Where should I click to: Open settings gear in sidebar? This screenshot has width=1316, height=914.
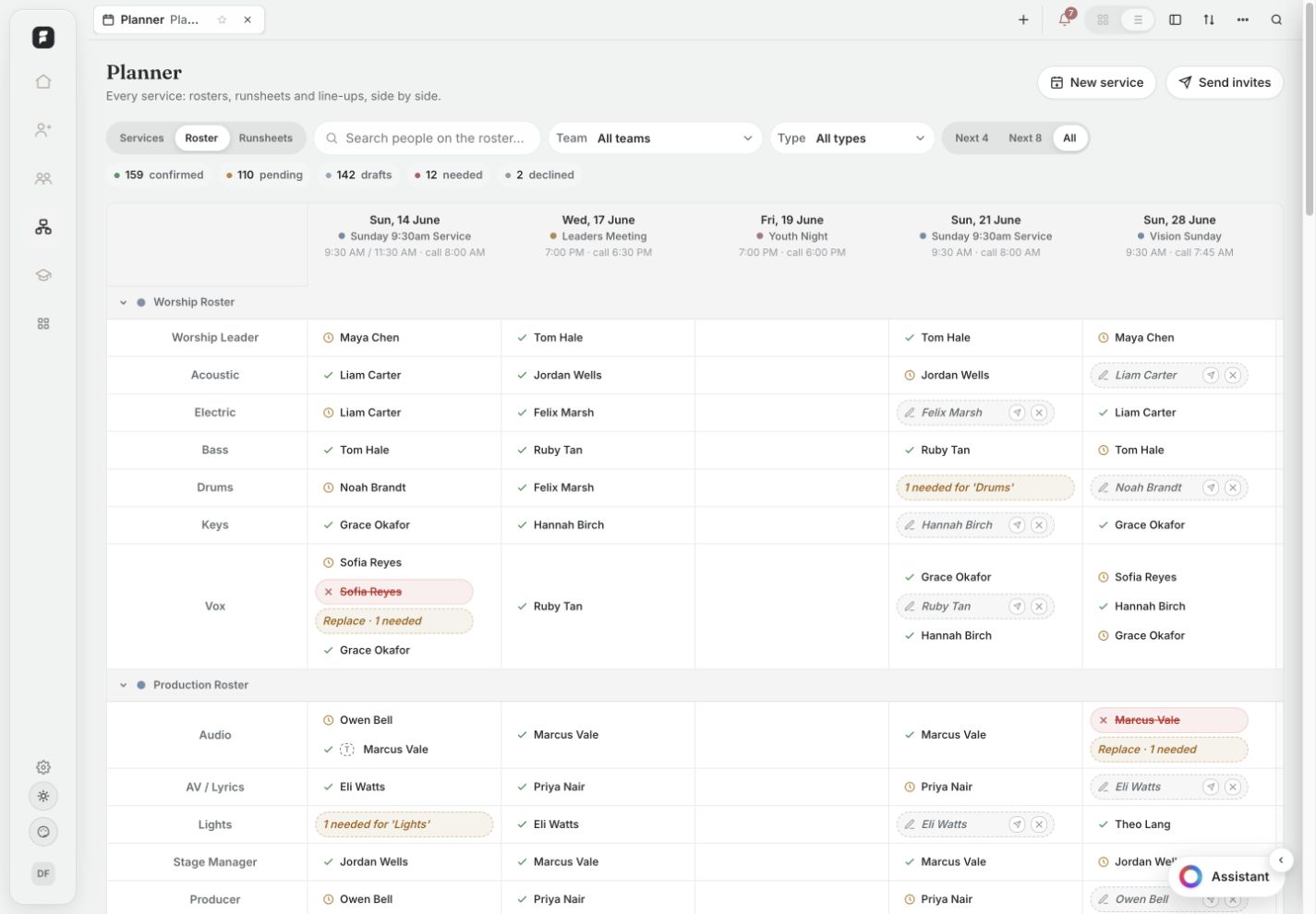[43, 767]
